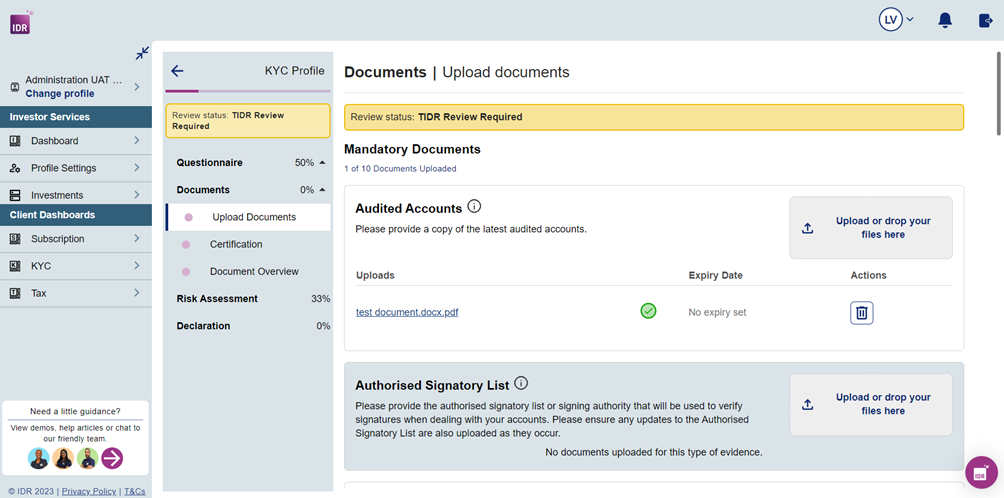Click the IDR logo

click(20, 22)
